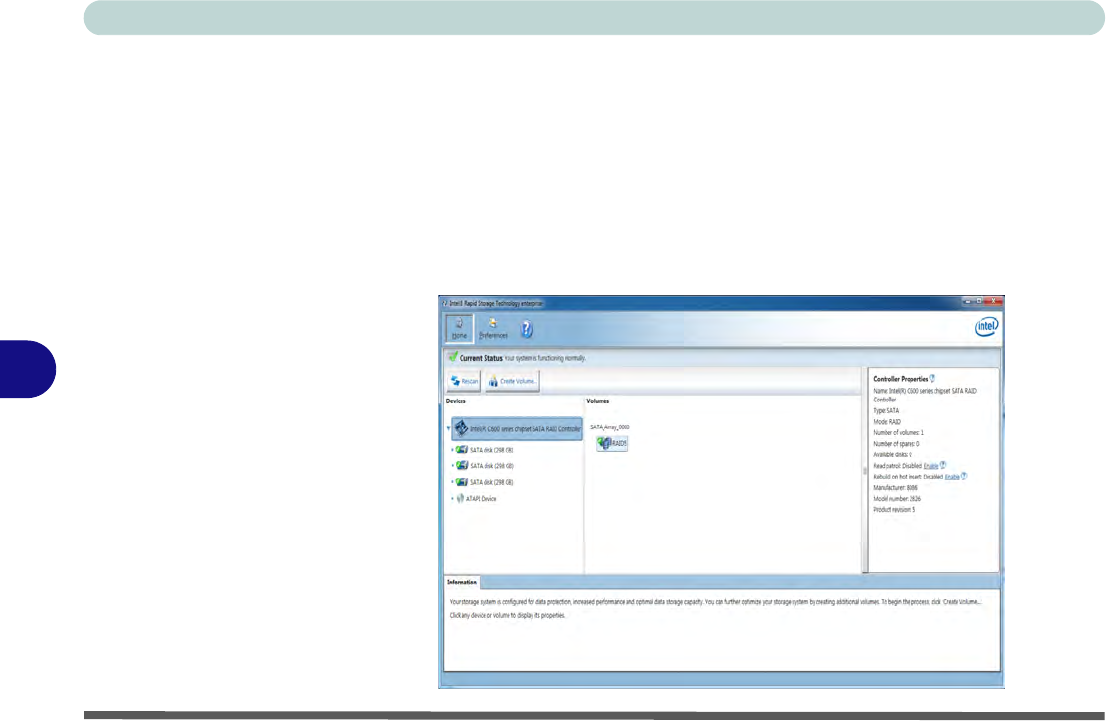Collapse the RAID Controller tree arrow
The width and height of the screenshot is (1106, 721).
pos(449,429)
